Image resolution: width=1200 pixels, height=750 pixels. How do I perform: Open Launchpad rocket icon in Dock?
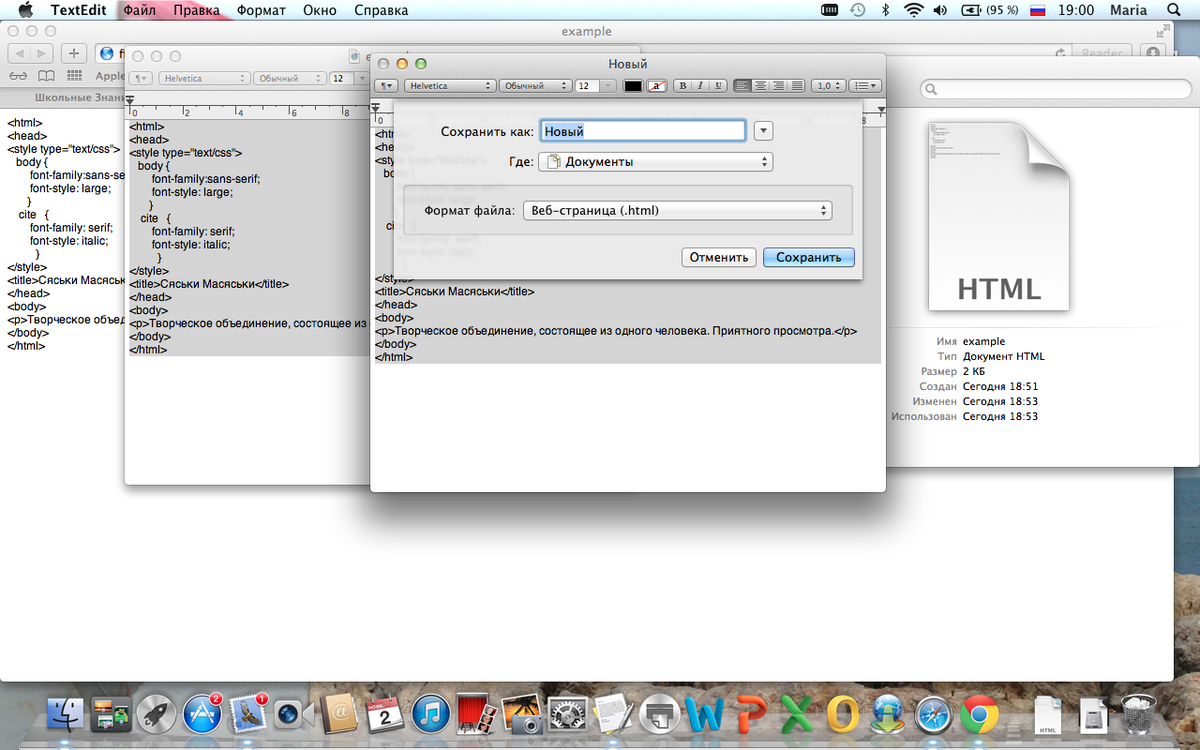click(156, 714)
